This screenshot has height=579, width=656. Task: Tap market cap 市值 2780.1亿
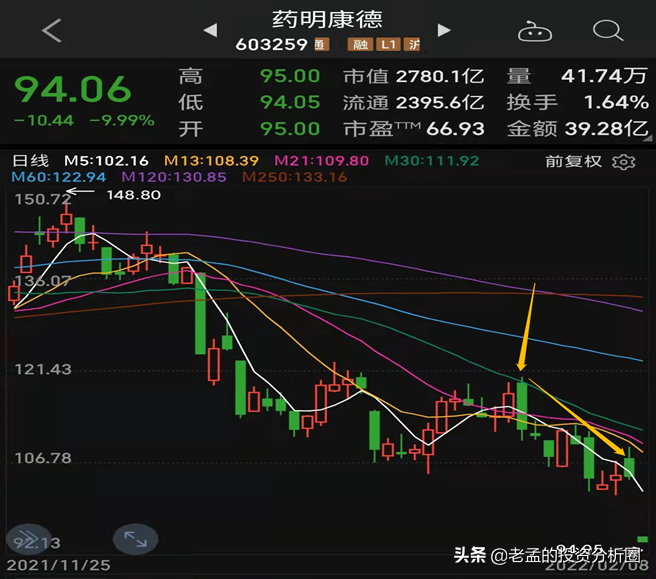(414, 76)
